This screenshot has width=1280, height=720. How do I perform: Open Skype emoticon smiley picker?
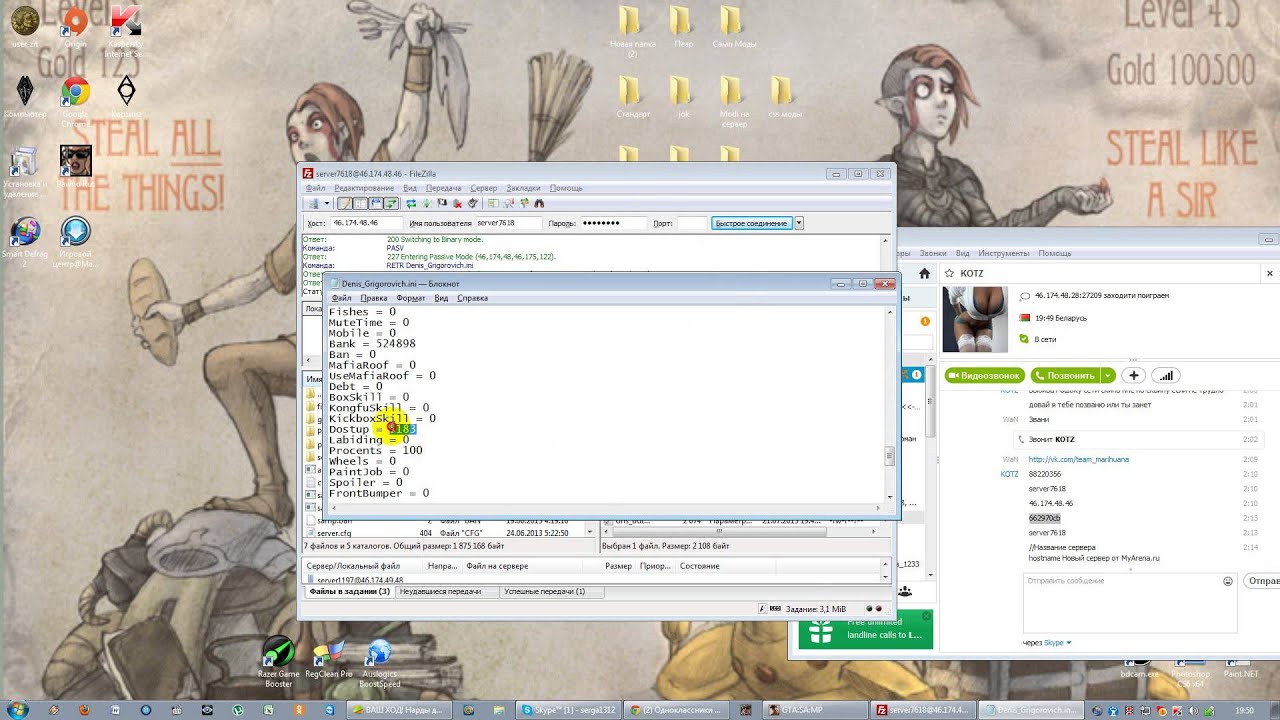click(1227, 581)
